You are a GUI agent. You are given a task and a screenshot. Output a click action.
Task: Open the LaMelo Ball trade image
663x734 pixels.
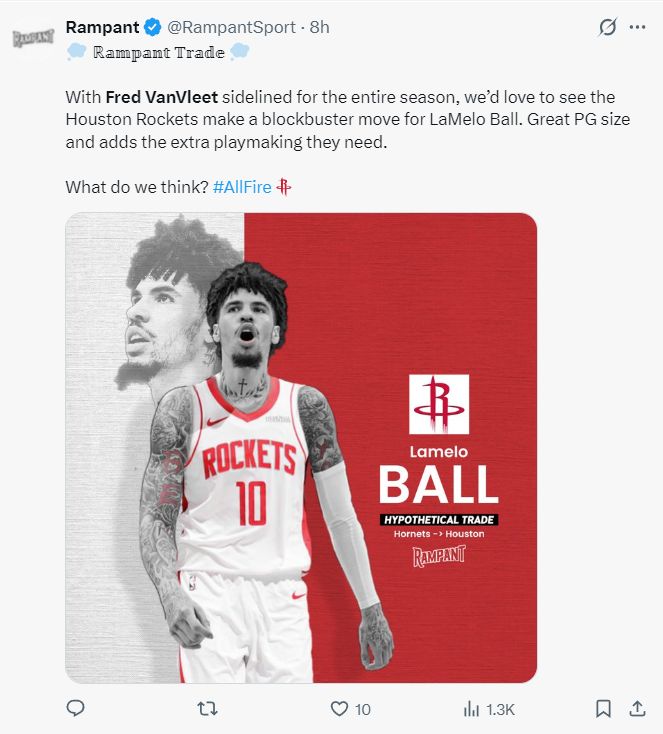click(301, 448)
